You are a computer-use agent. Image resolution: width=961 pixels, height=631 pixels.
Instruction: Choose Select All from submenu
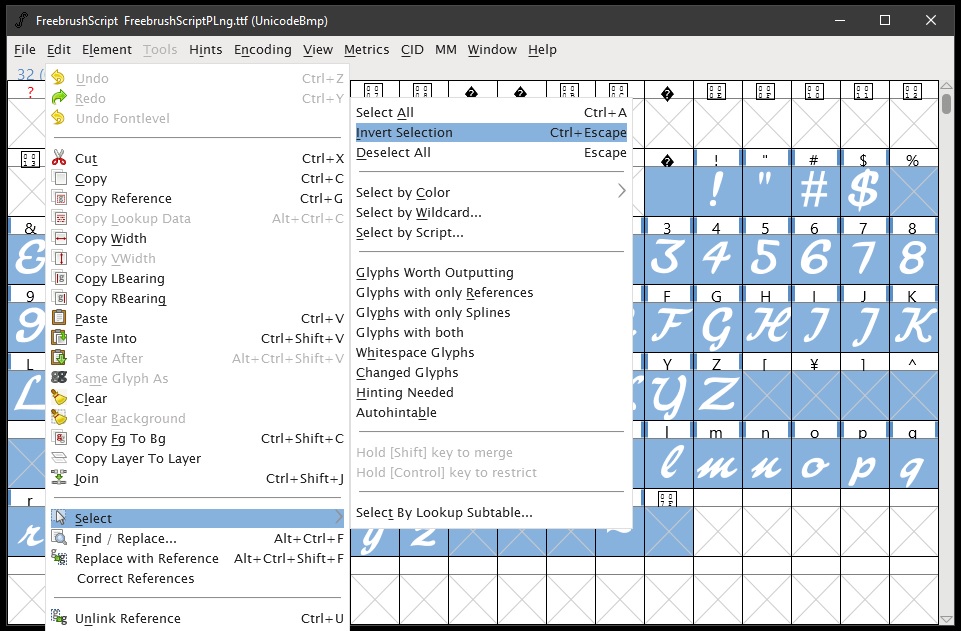click(491, 112)
